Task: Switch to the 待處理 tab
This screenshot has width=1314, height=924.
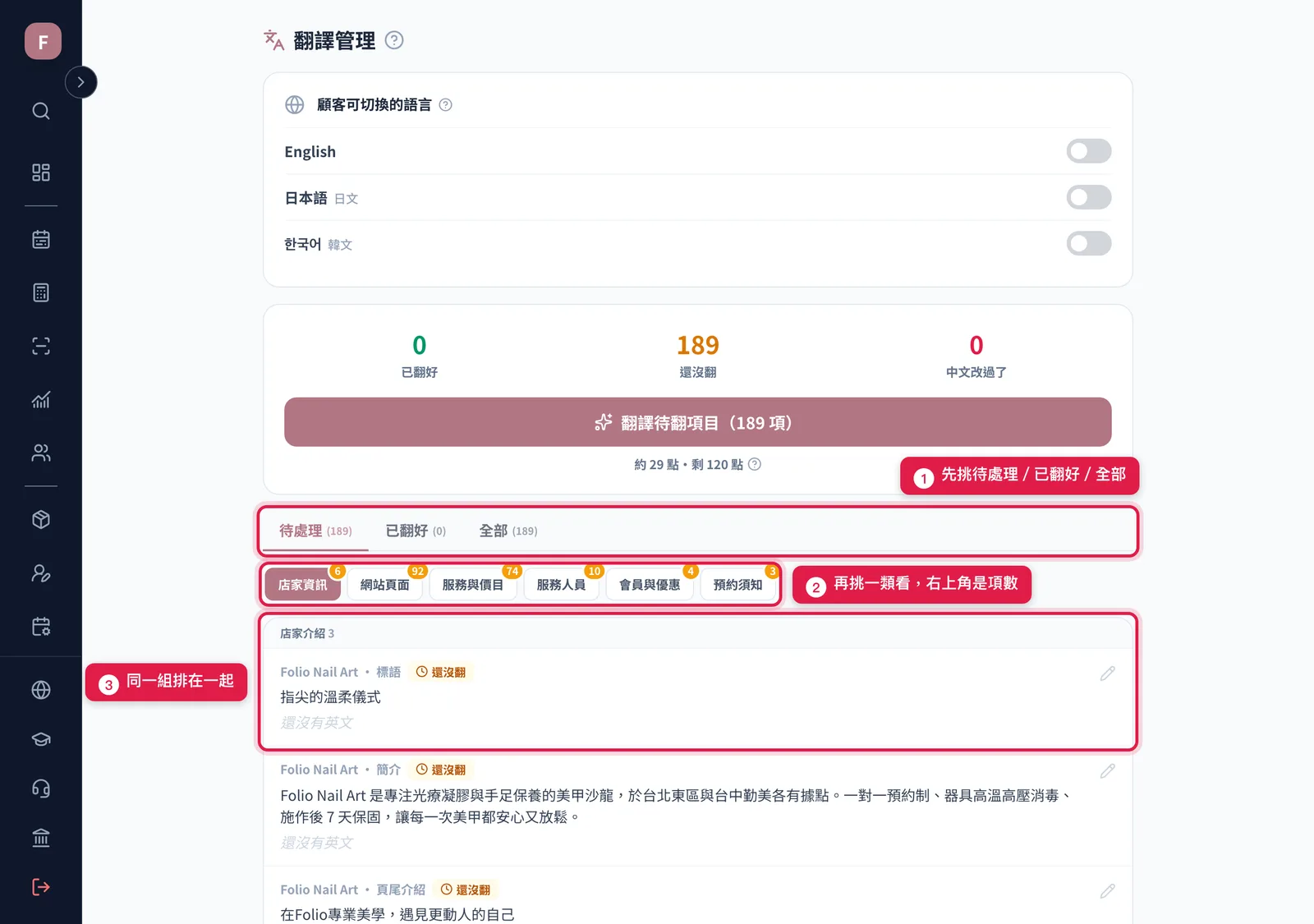Action: 315,531
